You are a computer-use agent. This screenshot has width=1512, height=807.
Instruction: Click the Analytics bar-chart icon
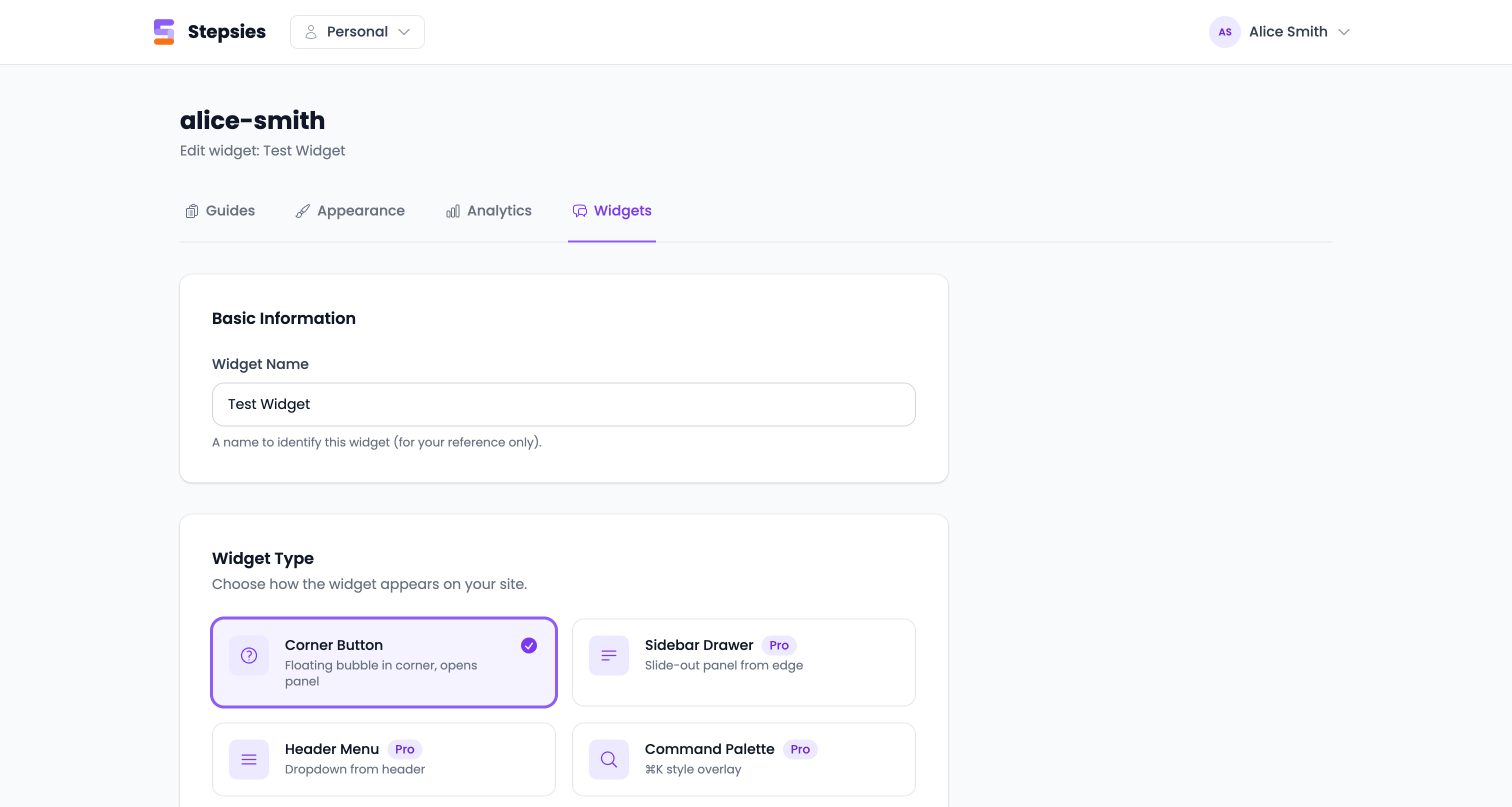coord(452,211)
